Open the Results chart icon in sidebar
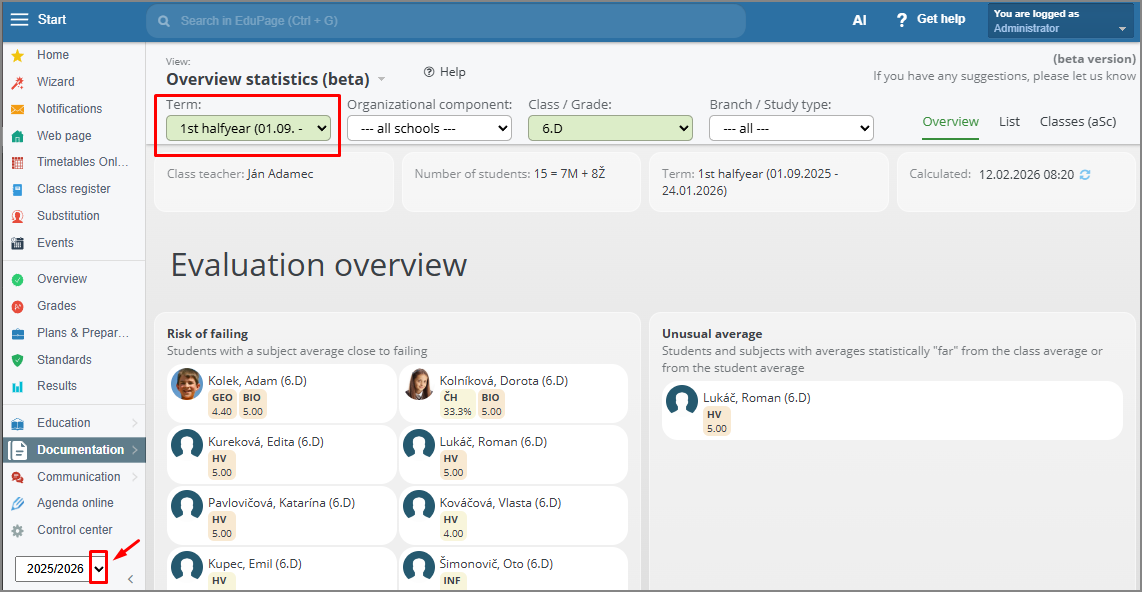1142x592 pixels. pos(17,386)
